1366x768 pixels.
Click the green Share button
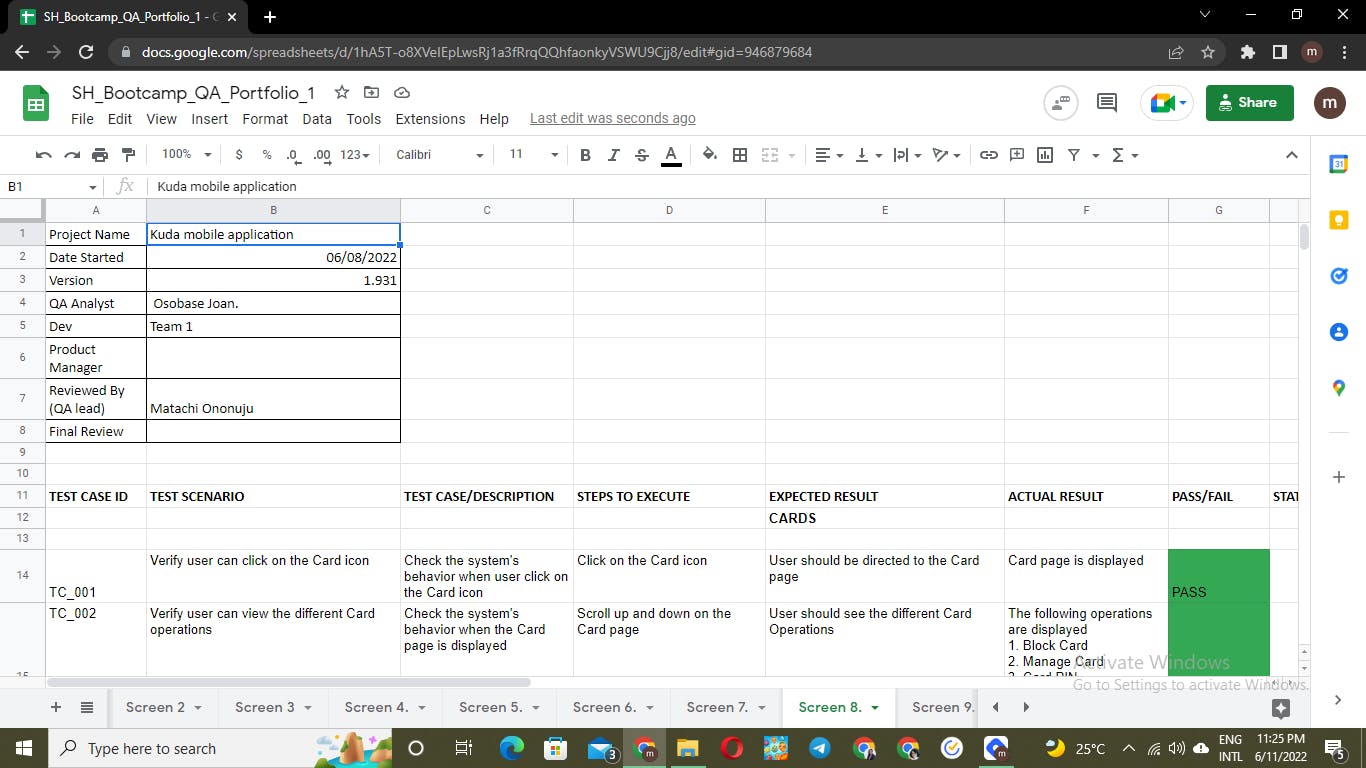coord(1250,102)
